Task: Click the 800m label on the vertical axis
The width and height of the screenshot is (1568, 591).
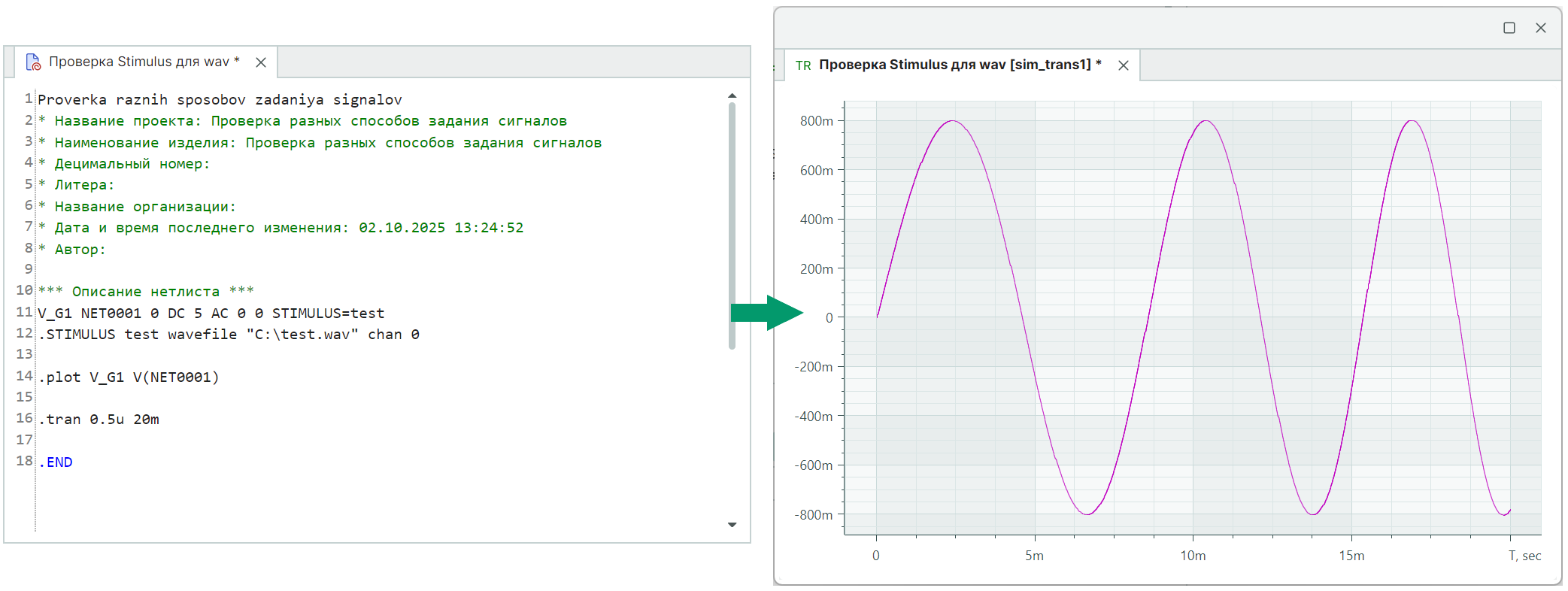Action: click(x=816, y=121)
